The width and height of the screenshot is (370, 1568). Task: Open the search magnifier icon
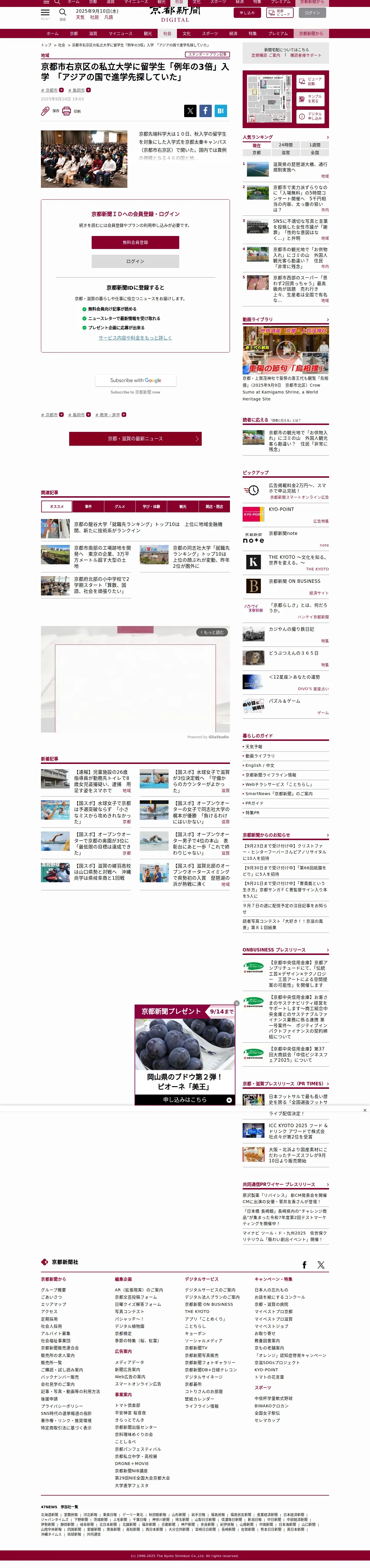[x=63, y=12]
